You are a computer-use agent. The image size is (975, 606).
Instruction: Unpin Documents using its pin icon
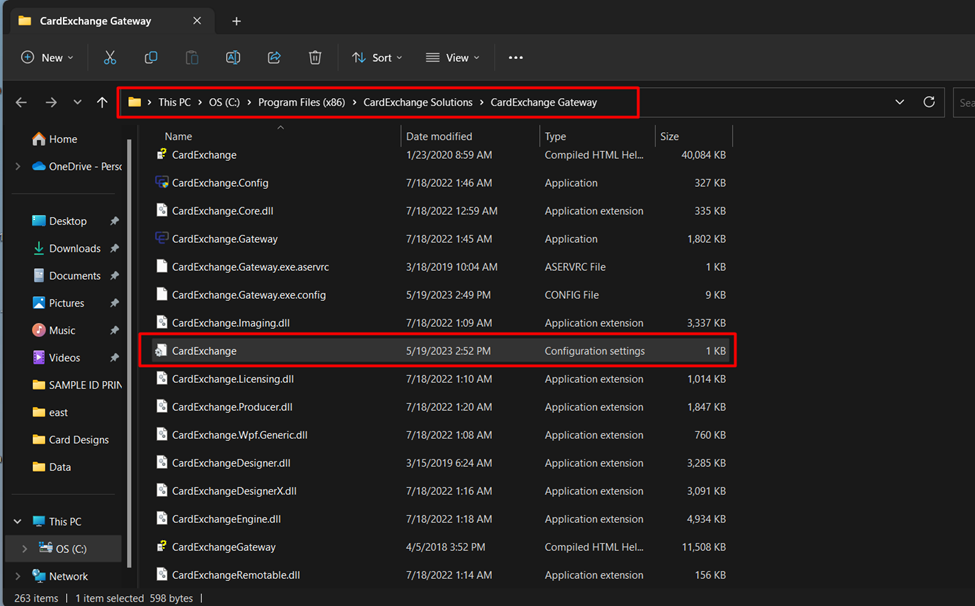point(114,276)
